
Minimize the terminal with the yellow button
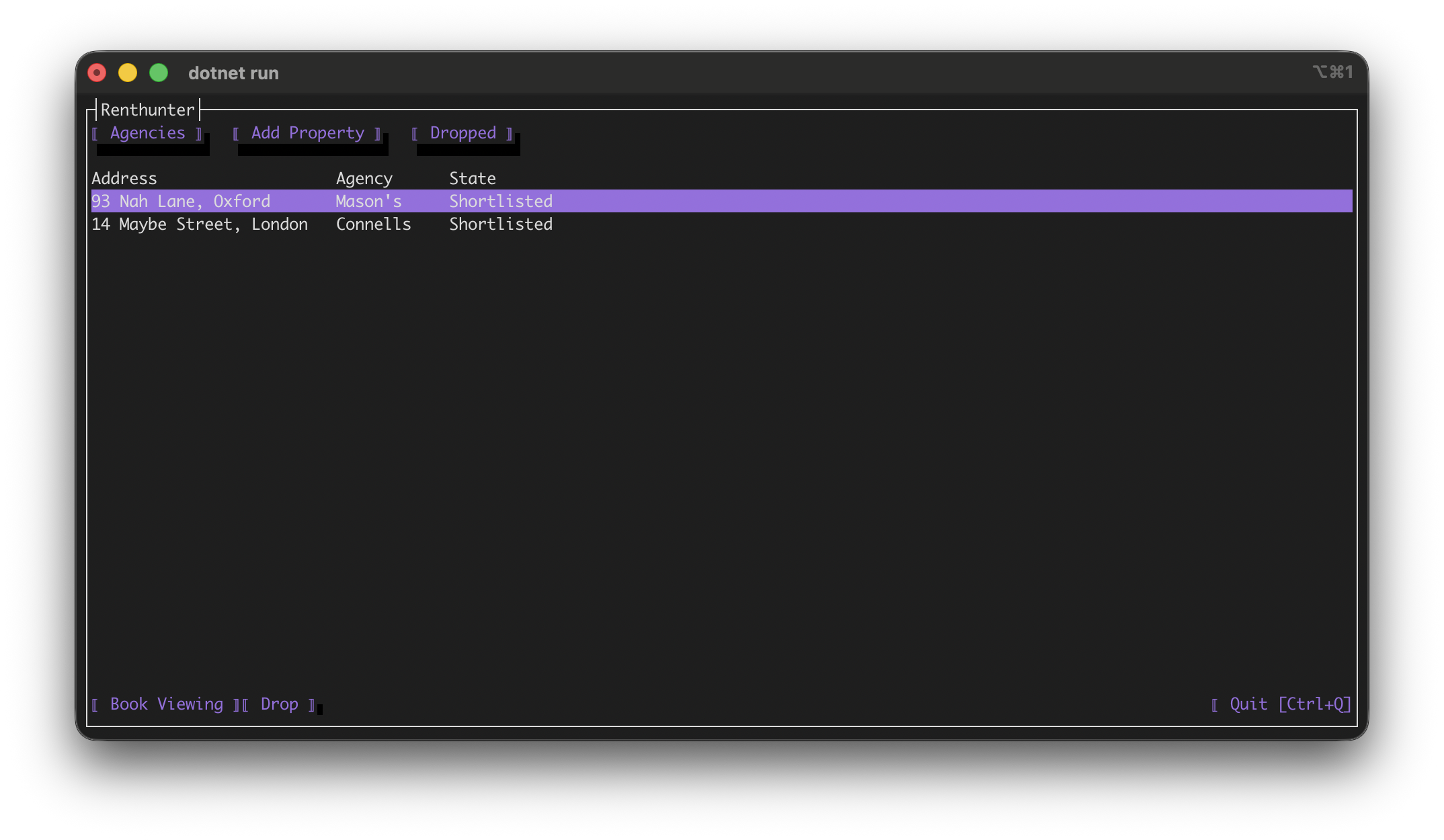pos(128,73)
